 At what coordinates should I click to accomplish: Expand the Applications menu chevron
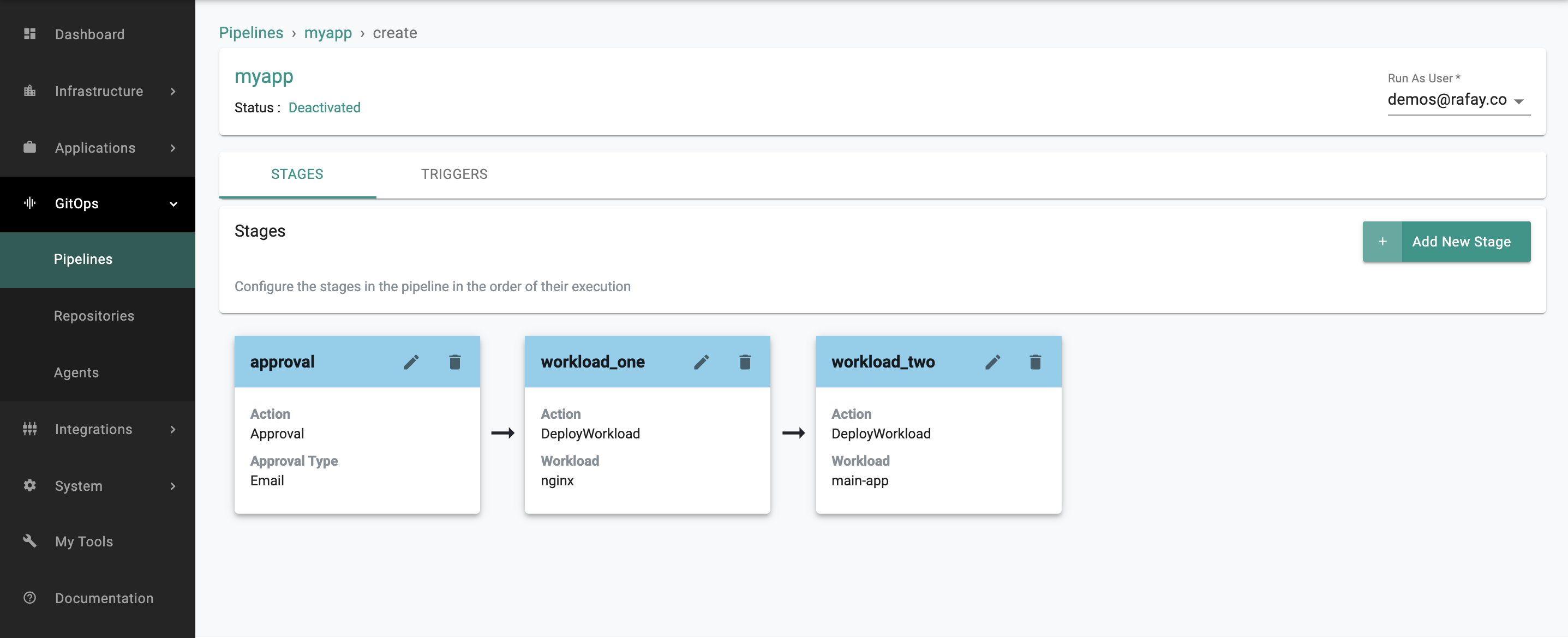pos(173,148)
